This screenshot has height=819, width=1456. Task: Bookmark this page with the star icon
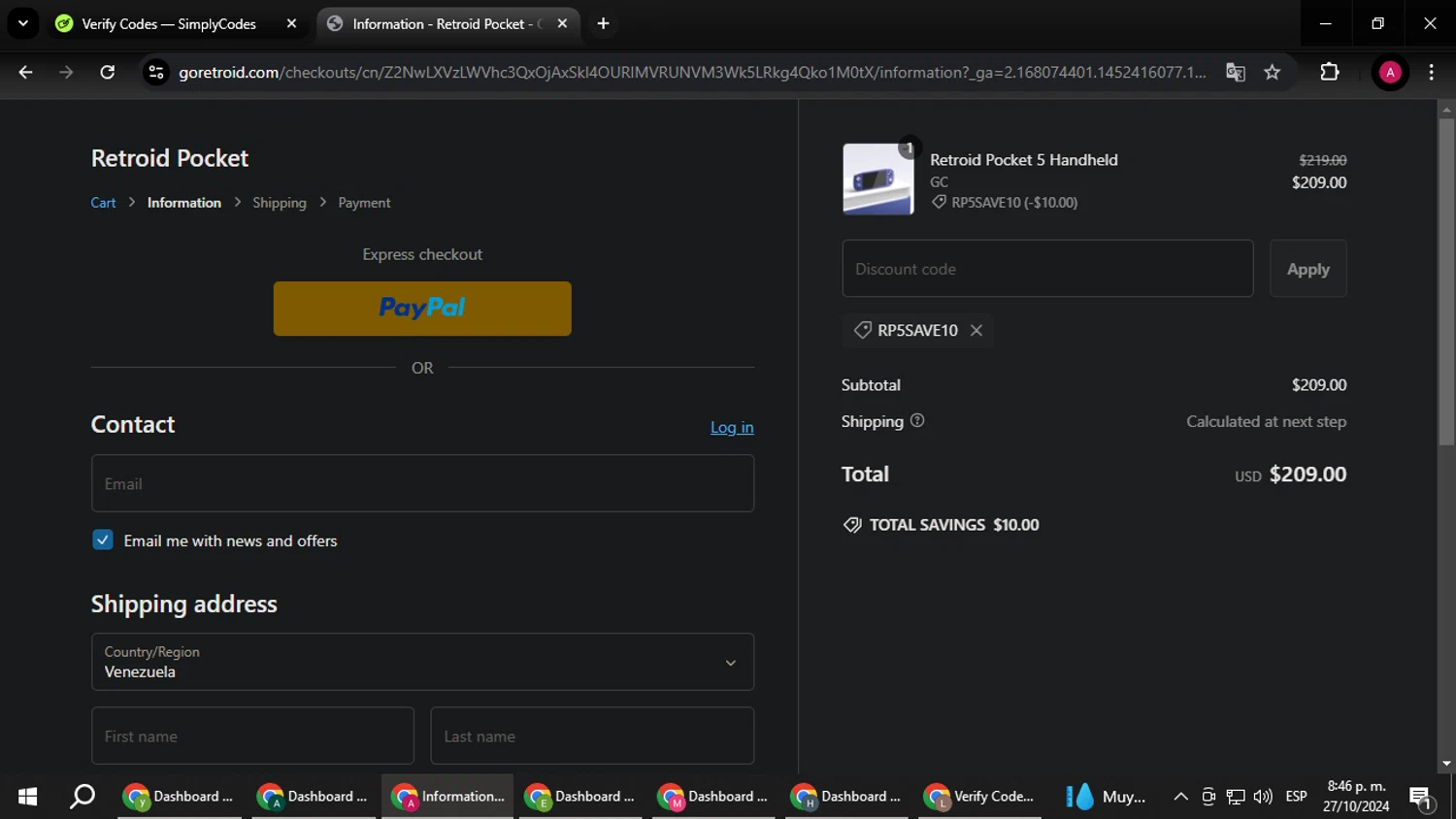1273,73
